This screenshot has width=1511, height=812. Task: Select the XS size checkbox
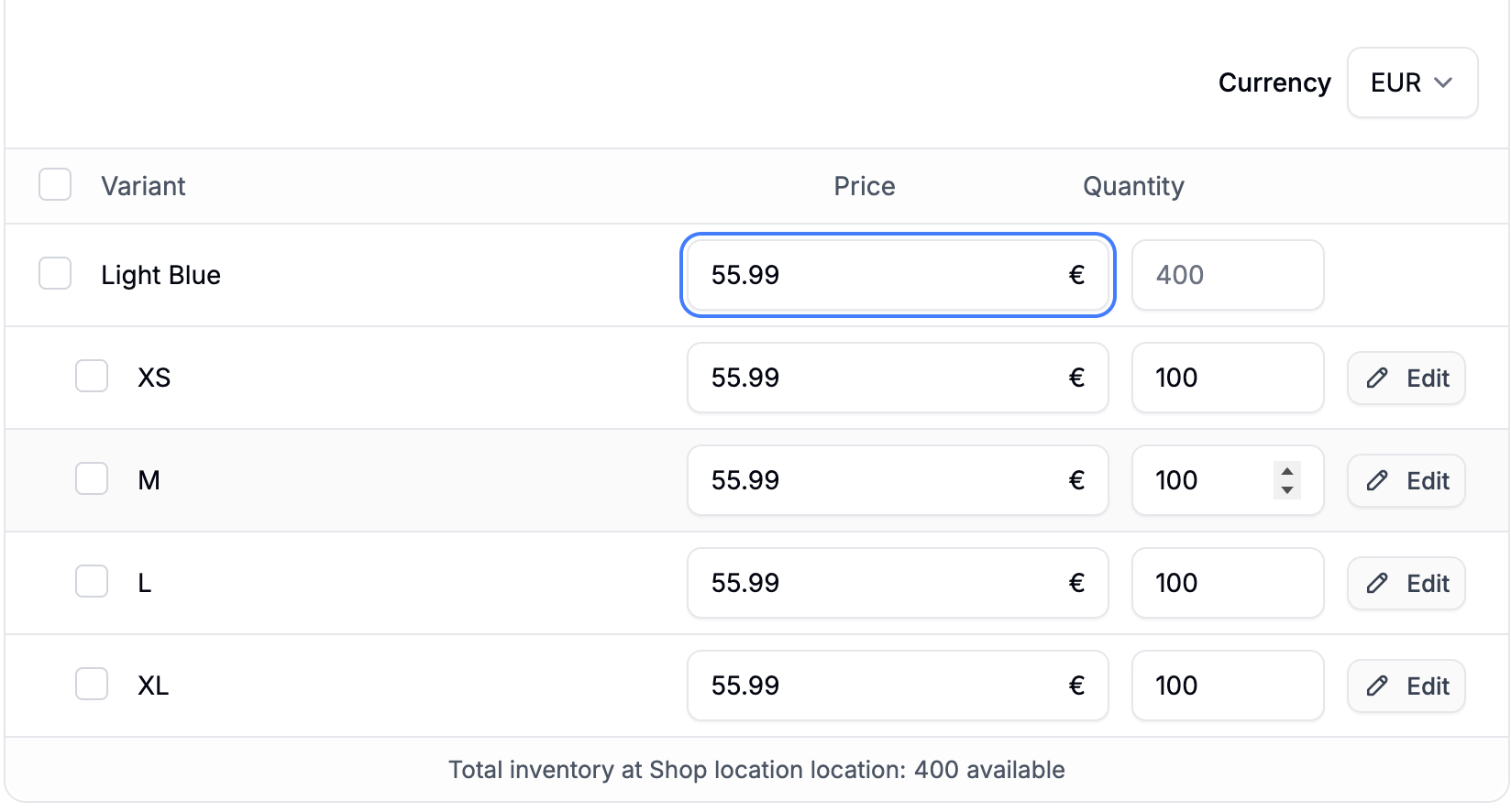[x=92, y=376]
